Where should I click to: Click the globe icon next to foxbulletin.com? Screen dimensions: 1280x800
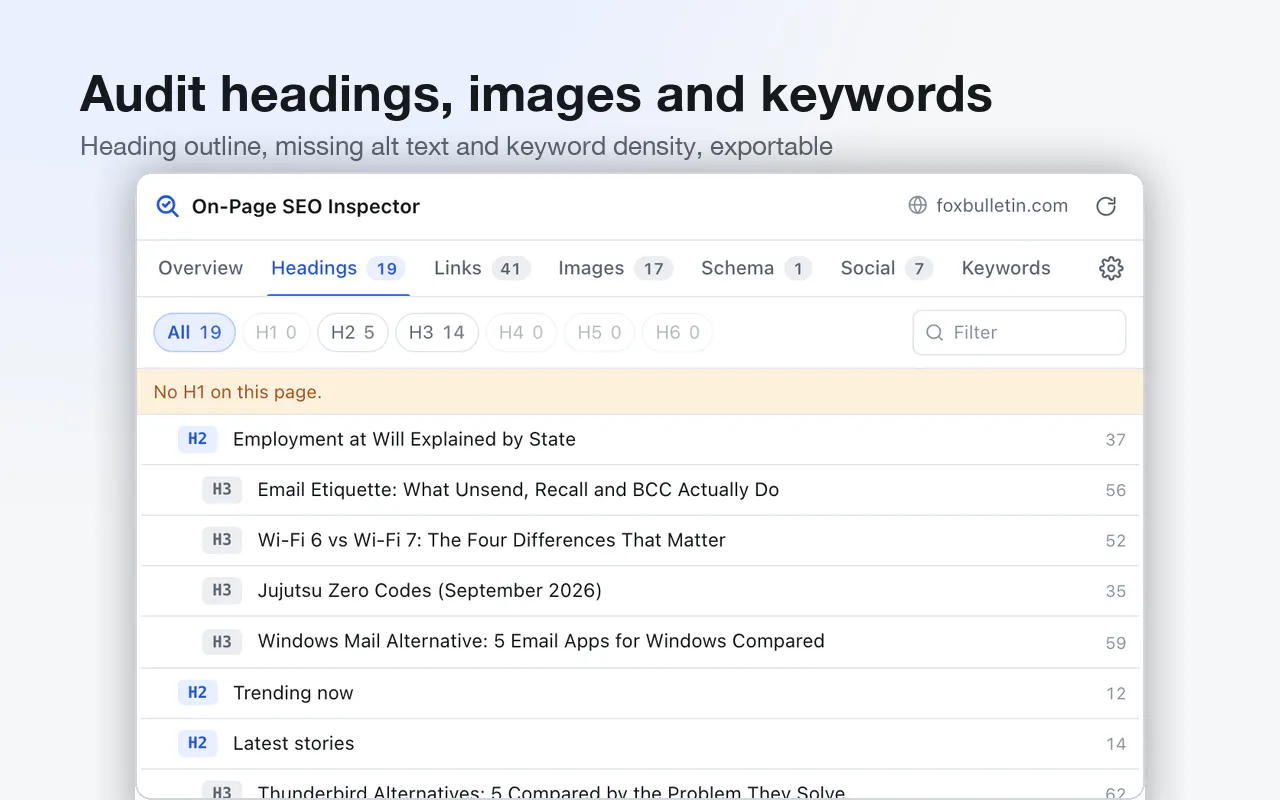tap(917, 206)
